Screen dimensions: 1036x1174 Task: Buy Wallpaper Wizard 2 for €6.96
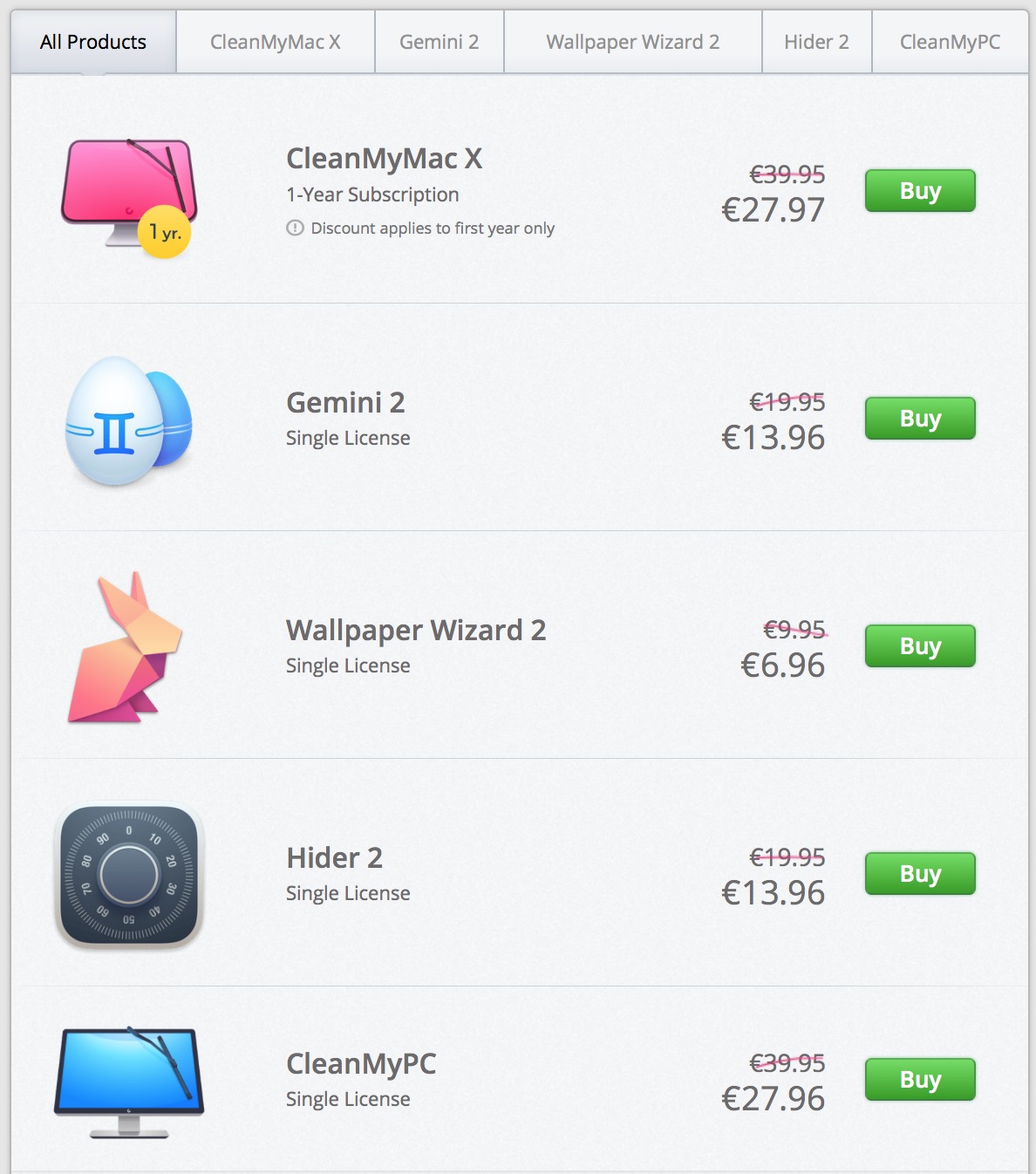[x=920, y=646]
